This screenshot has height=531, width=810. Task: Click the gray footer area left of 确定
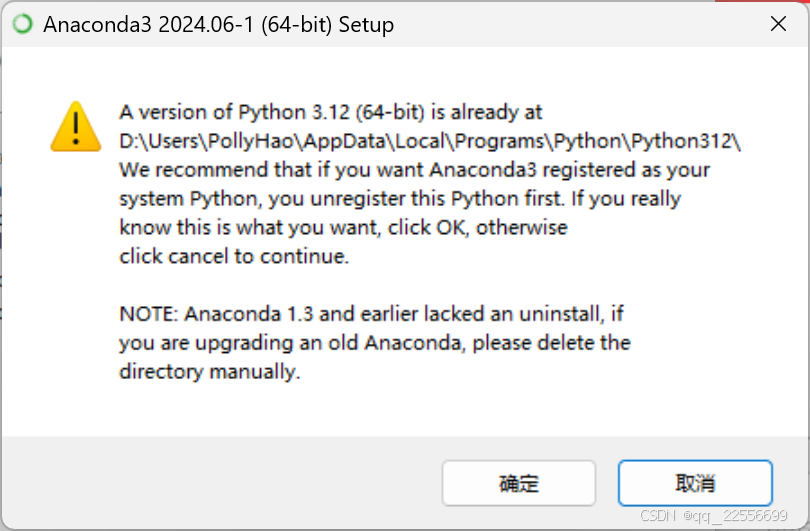pos(222,483)
